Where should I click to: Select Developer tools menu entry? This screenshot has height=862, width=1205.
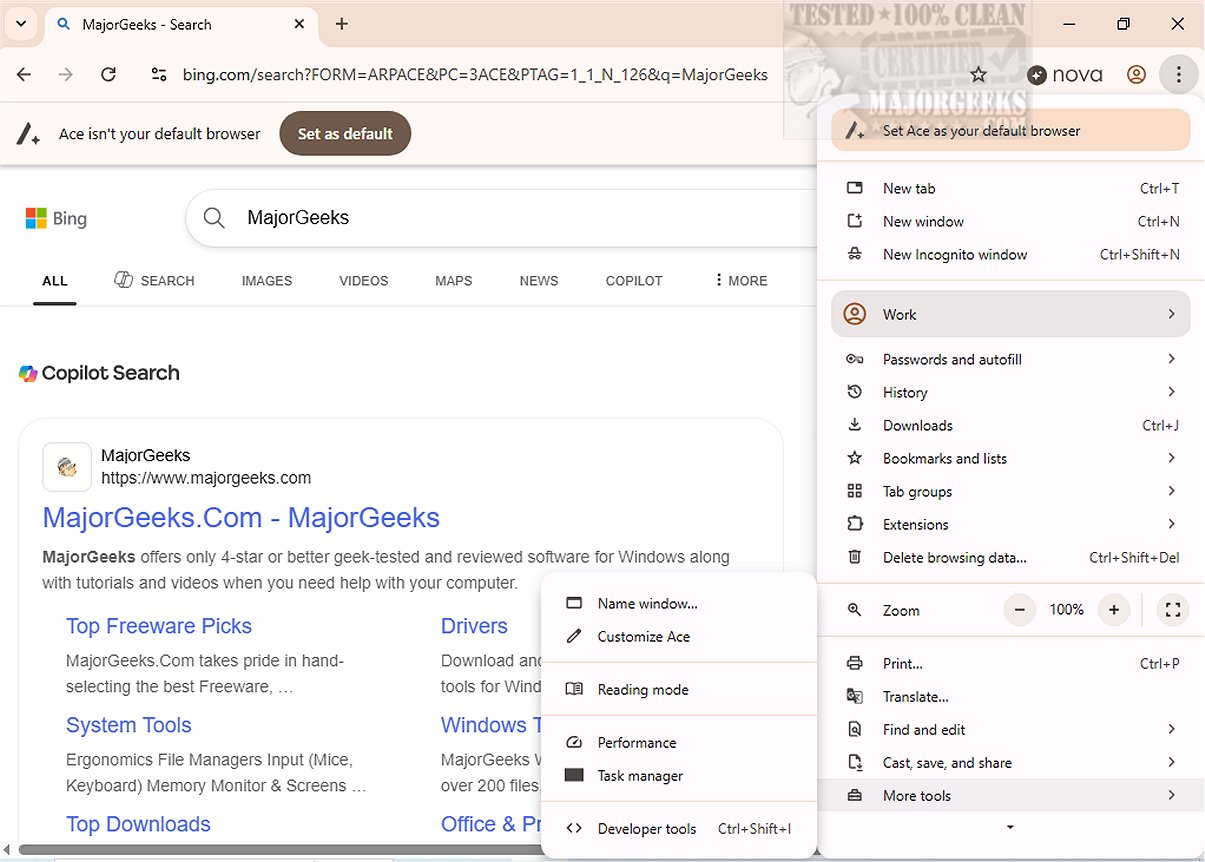pos(646,829)
